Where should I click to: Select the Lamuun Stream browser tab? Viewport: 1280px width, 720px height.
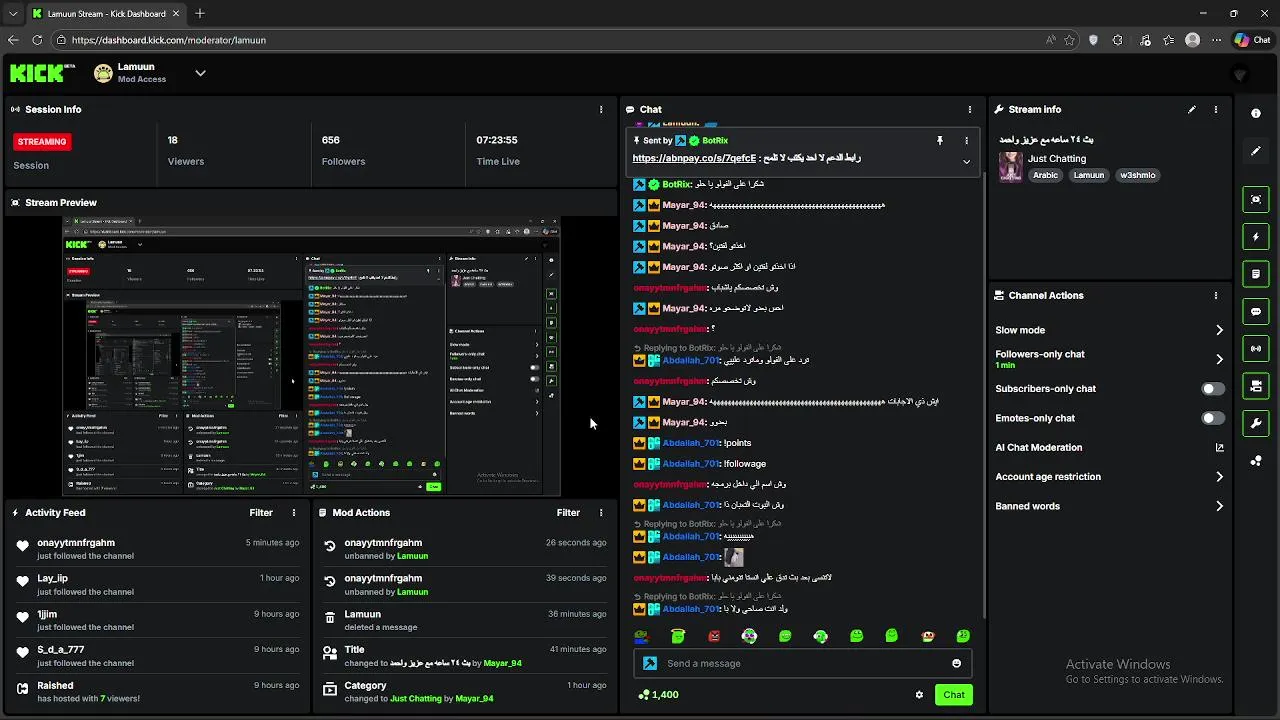(105, 14)
